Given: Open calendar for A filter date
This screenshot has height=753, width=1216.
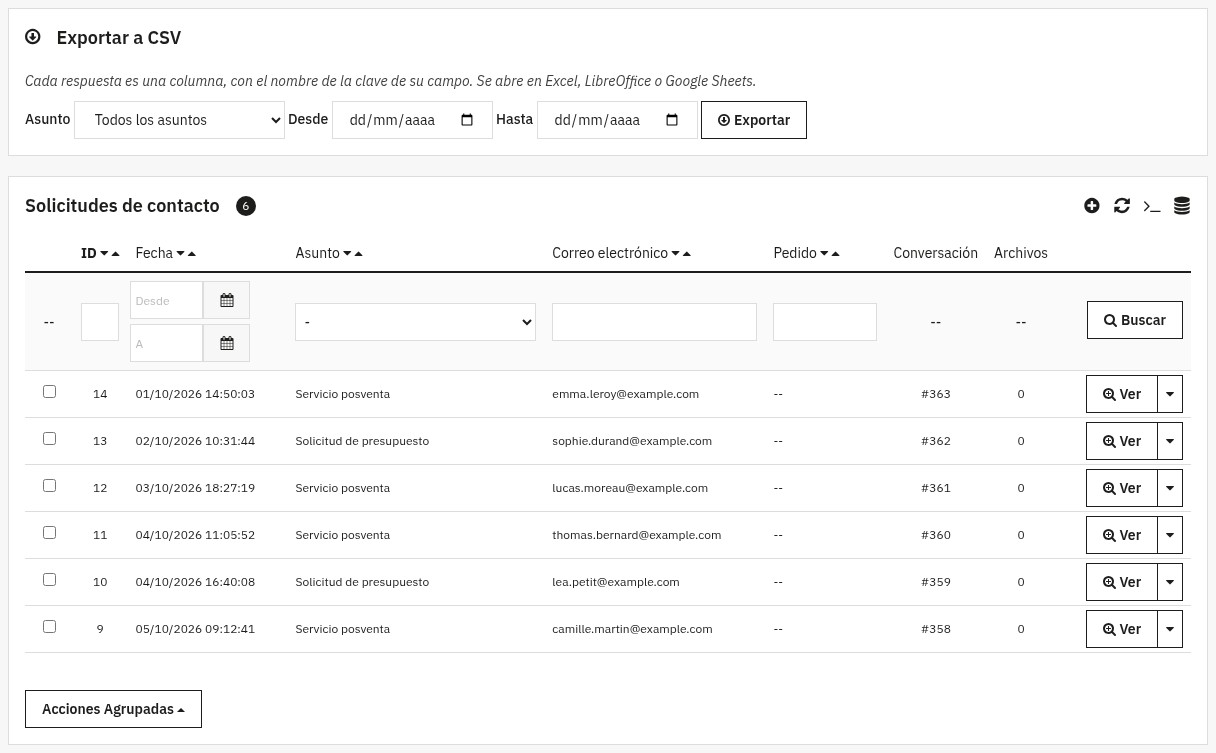Looking at the screenshot, I should 227,343.
